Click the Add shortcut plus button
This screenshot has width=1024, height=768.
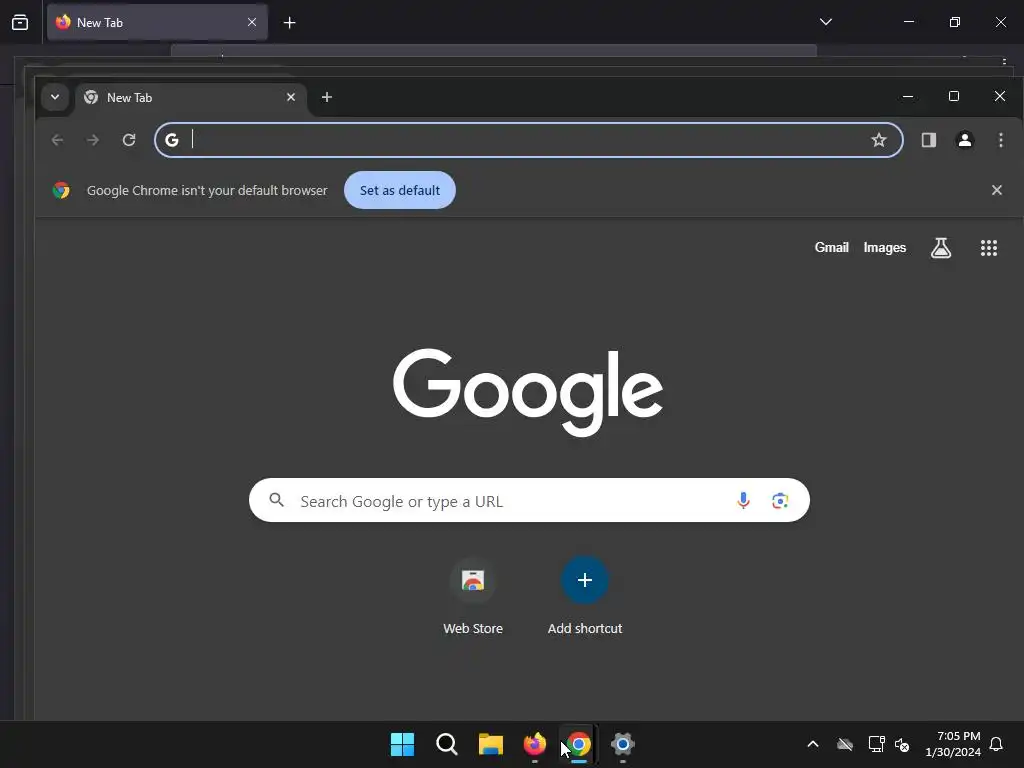584,580
